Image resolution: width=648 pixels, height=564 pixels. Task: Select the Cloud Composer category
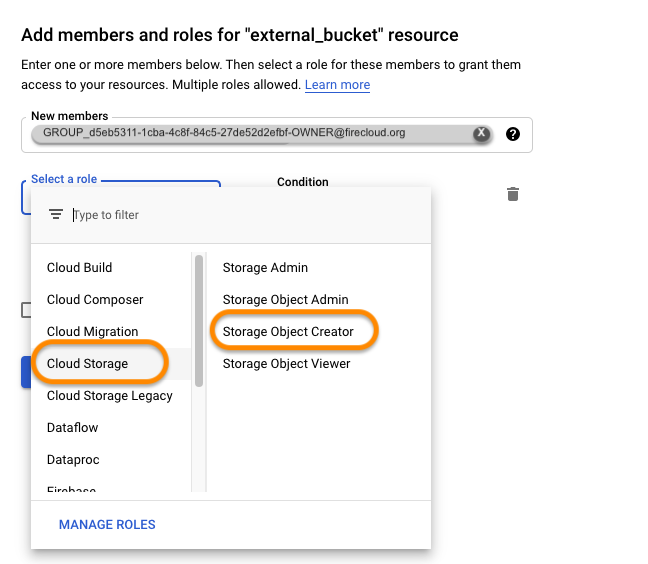[x=95, y=300]
